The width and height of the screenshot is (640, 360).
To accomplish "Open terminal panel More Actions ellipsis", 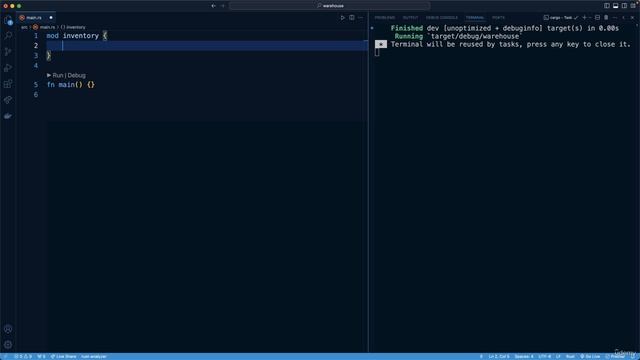I will [x=615, y=18].
